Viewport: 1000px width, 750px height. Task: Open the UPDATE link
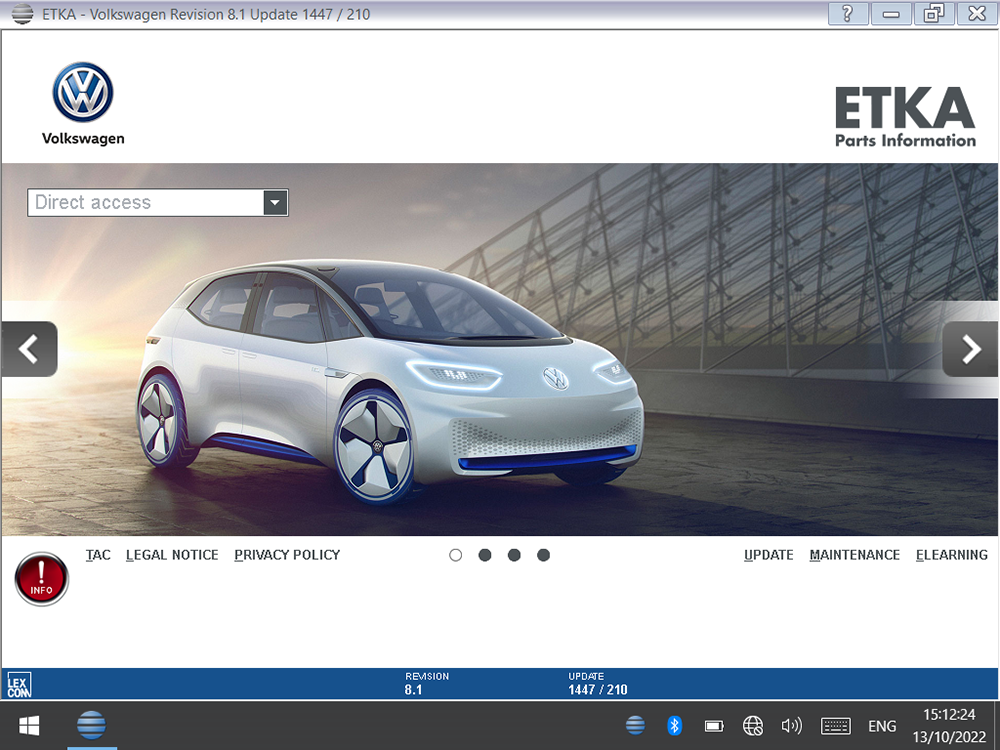768,555
